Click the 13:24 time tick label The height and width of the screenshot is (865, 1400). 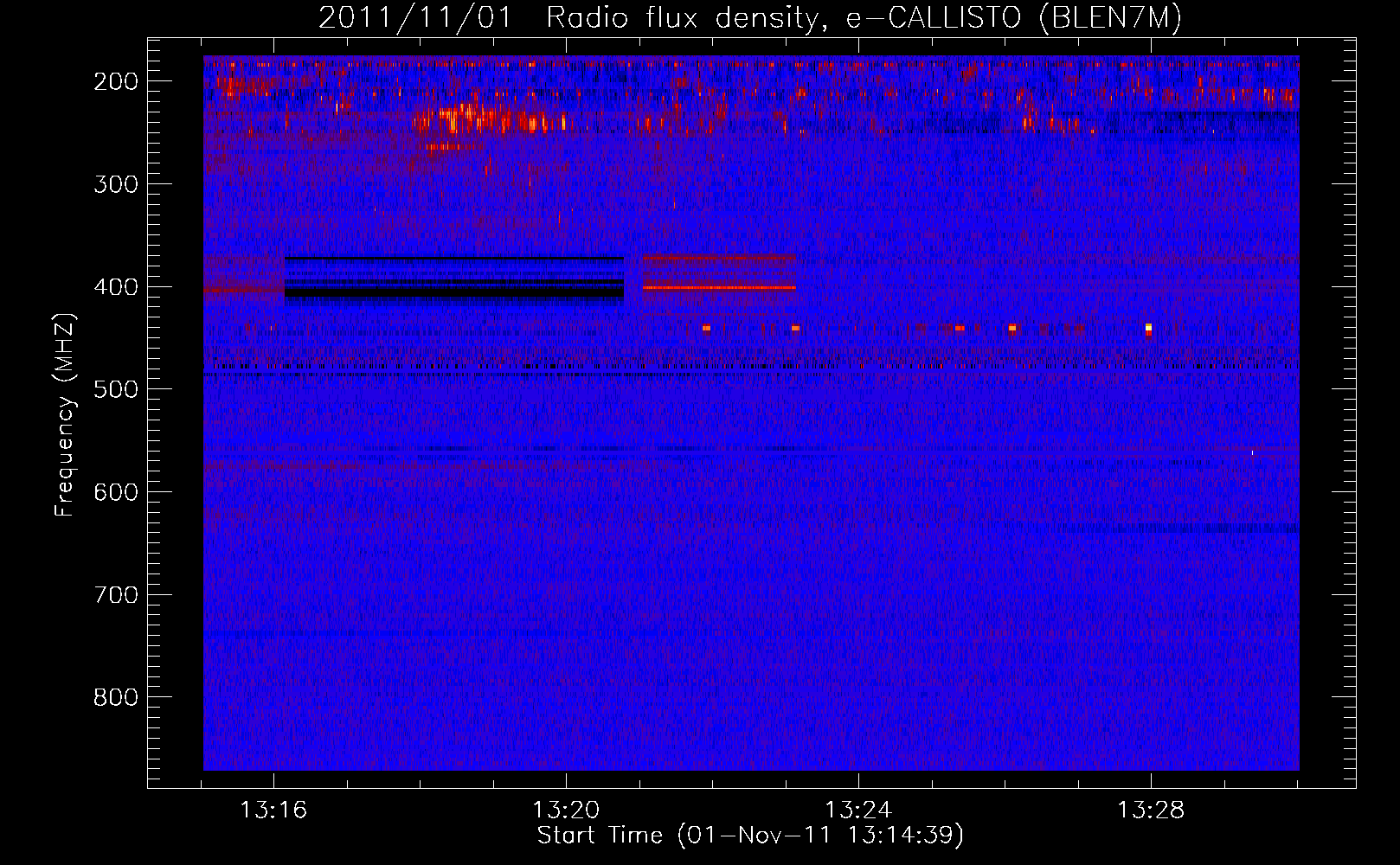tap(859, 811)
